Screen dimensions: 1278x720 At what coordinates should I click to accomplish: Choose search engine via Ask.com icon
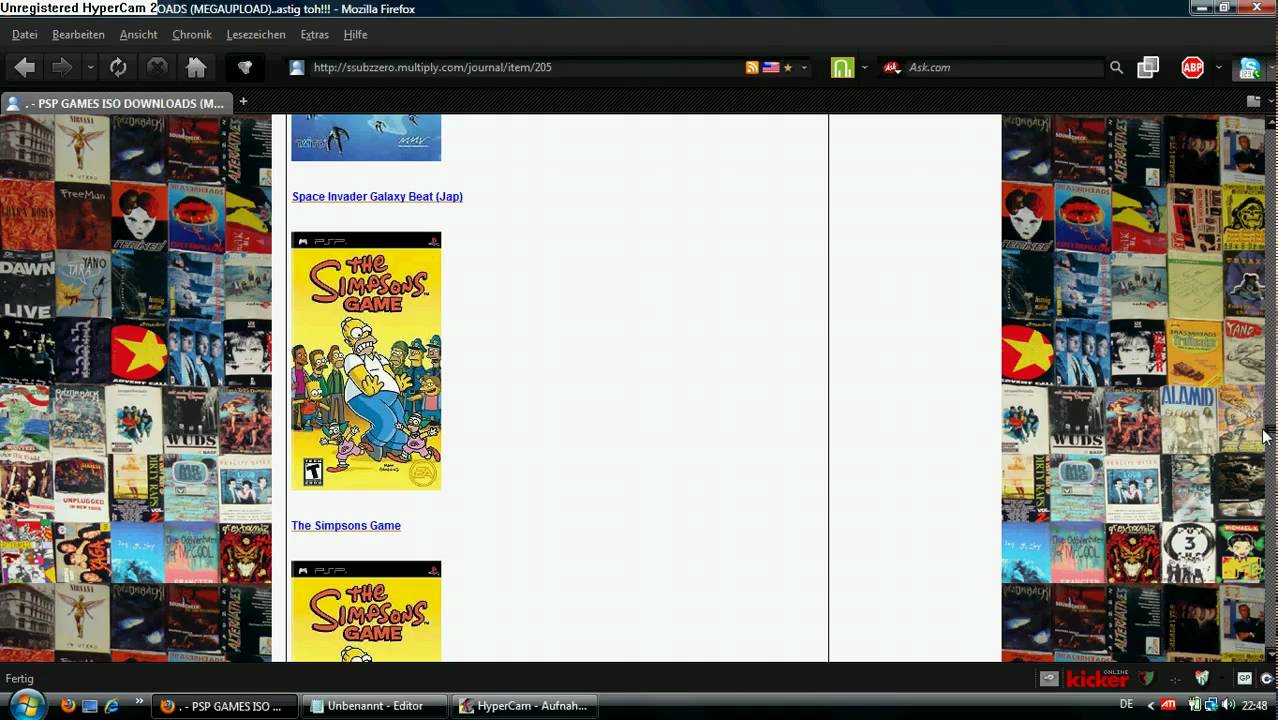[x=892, y=67]
